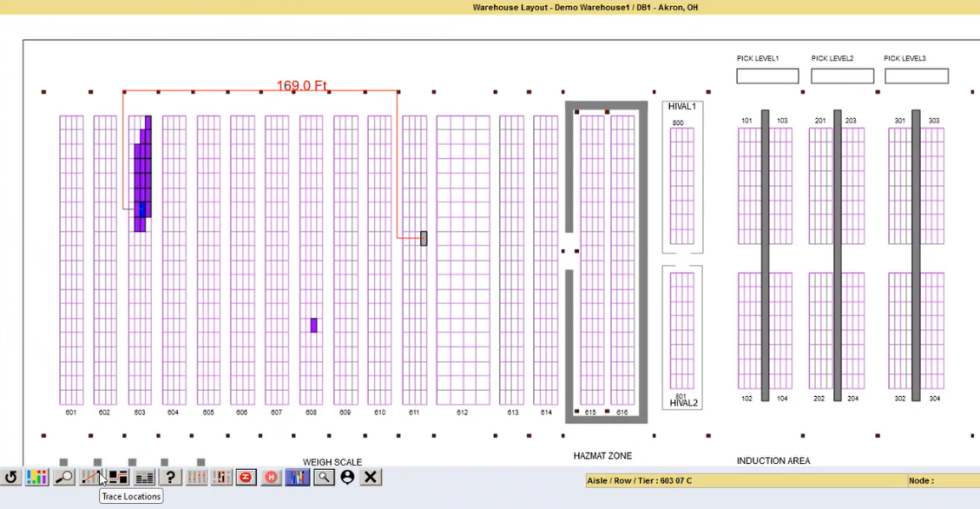Select the blue cell in aisle 603

pos(142,209)
